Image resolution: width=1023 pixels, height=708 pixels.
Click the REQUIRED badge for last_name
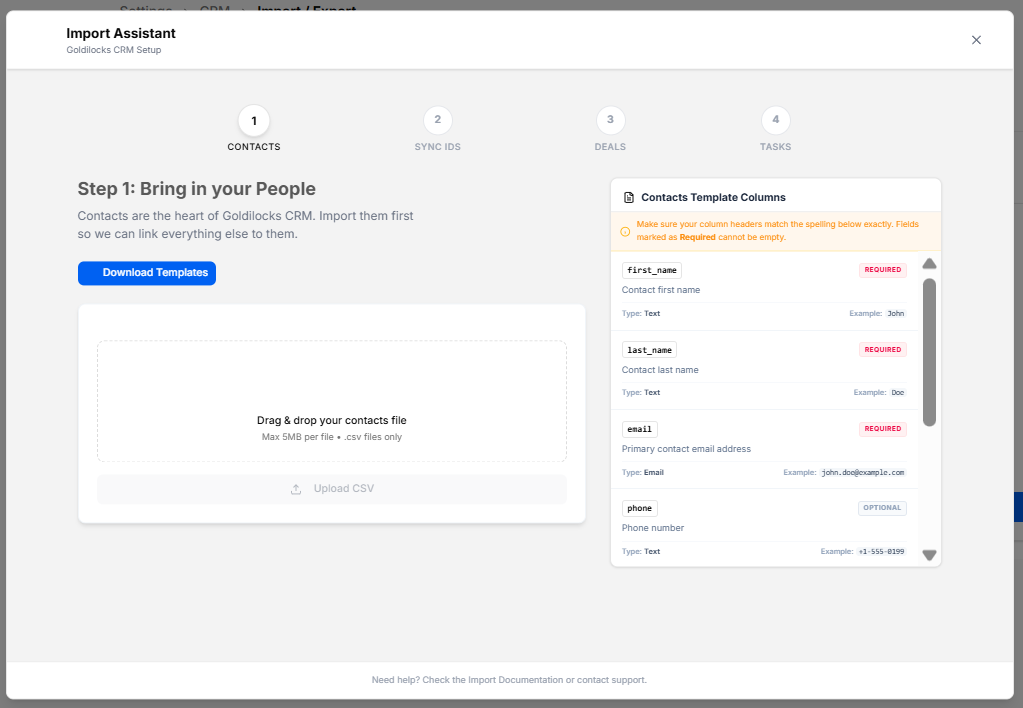click(883, 350)
